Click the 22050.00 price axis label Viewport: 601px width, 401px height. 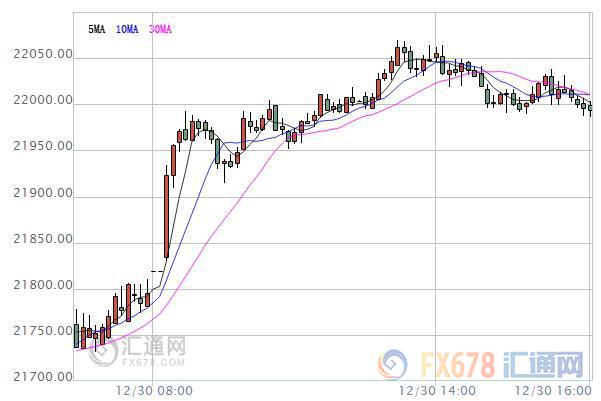43,54
